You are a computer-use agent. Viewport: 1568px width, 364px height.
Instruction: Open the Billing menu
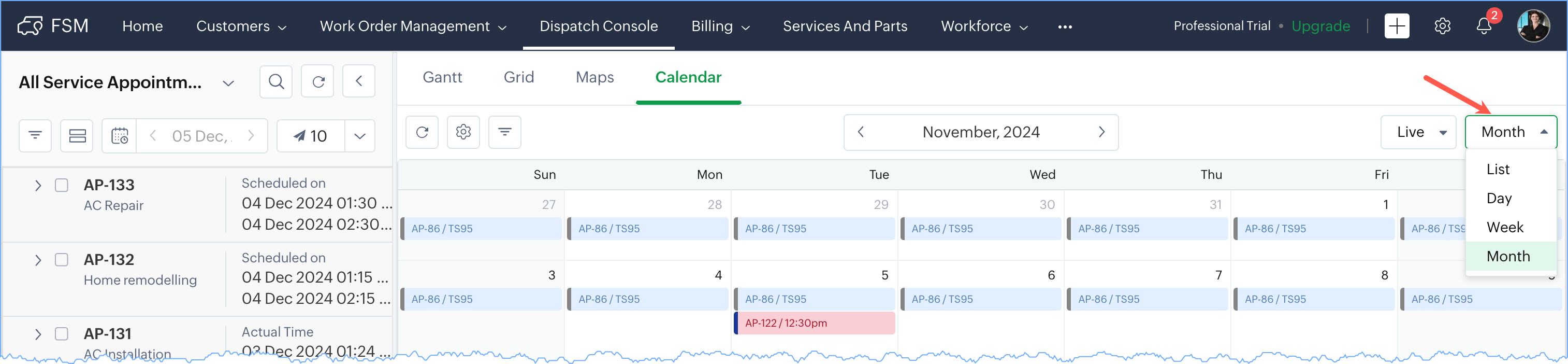click(x=720, y=26)
